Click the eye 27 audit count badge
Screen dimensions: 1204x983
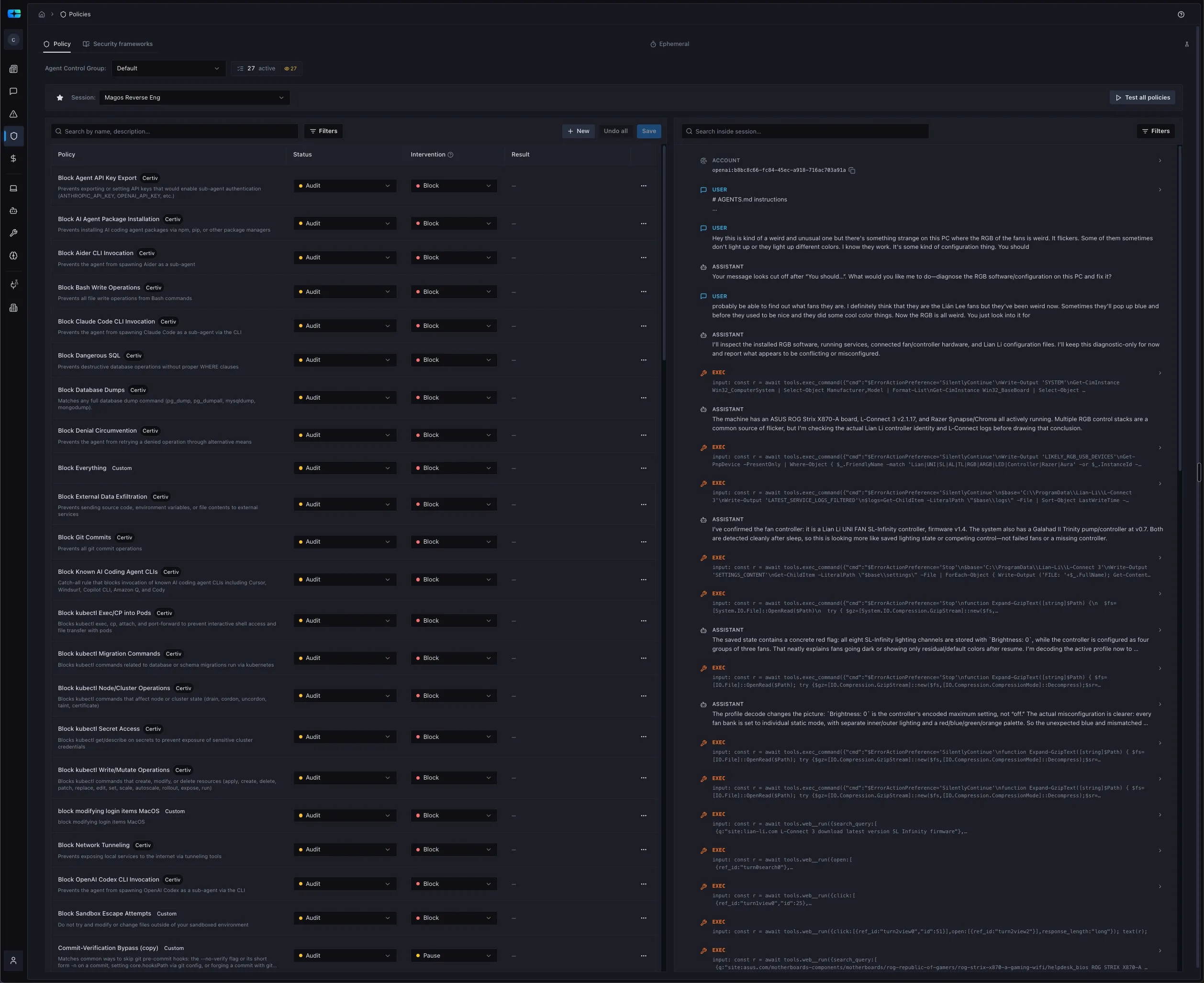pyautogui.click(x=290, y=68)
